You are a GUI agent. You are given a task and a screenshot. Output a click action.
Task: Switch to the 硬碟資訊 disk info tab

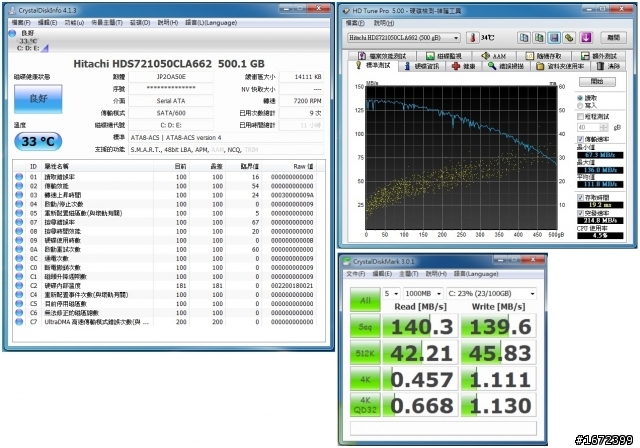coord(422,66)
